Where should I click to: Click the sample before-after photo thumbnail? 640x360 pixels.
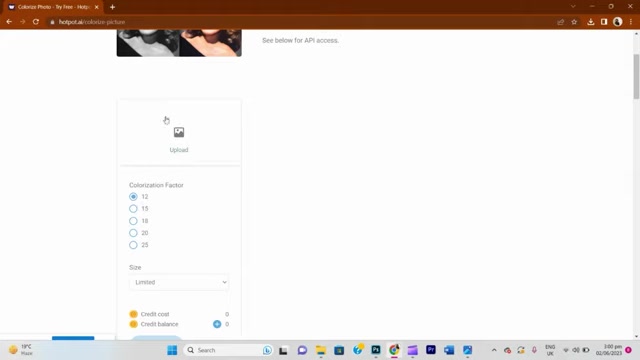[179, 42]
